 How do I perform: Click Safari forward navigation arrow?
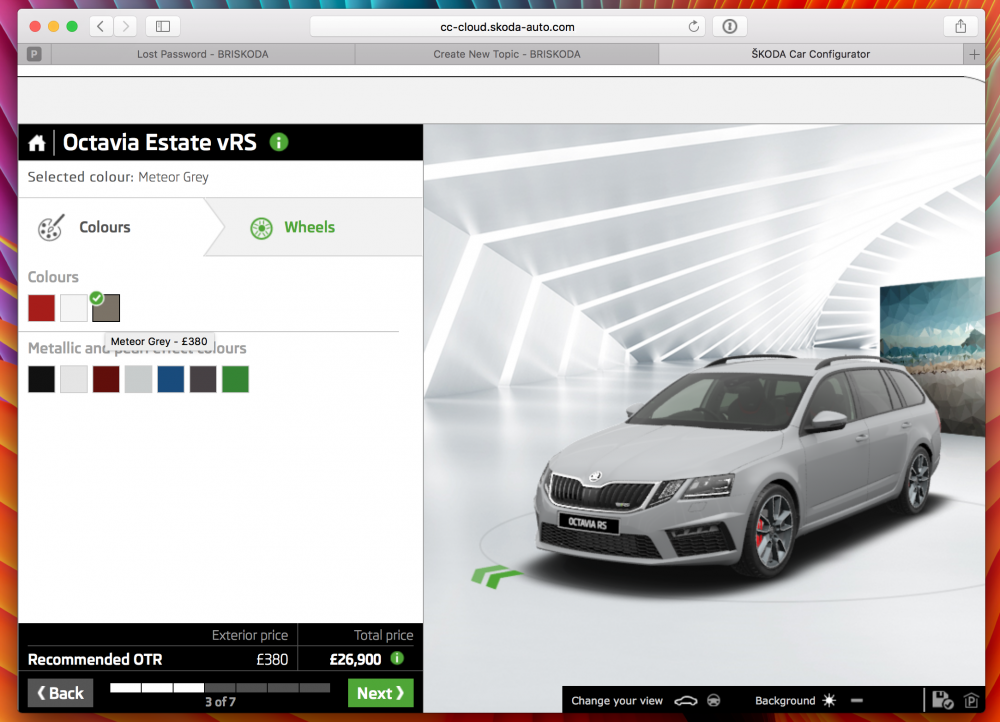click(126, 26)
